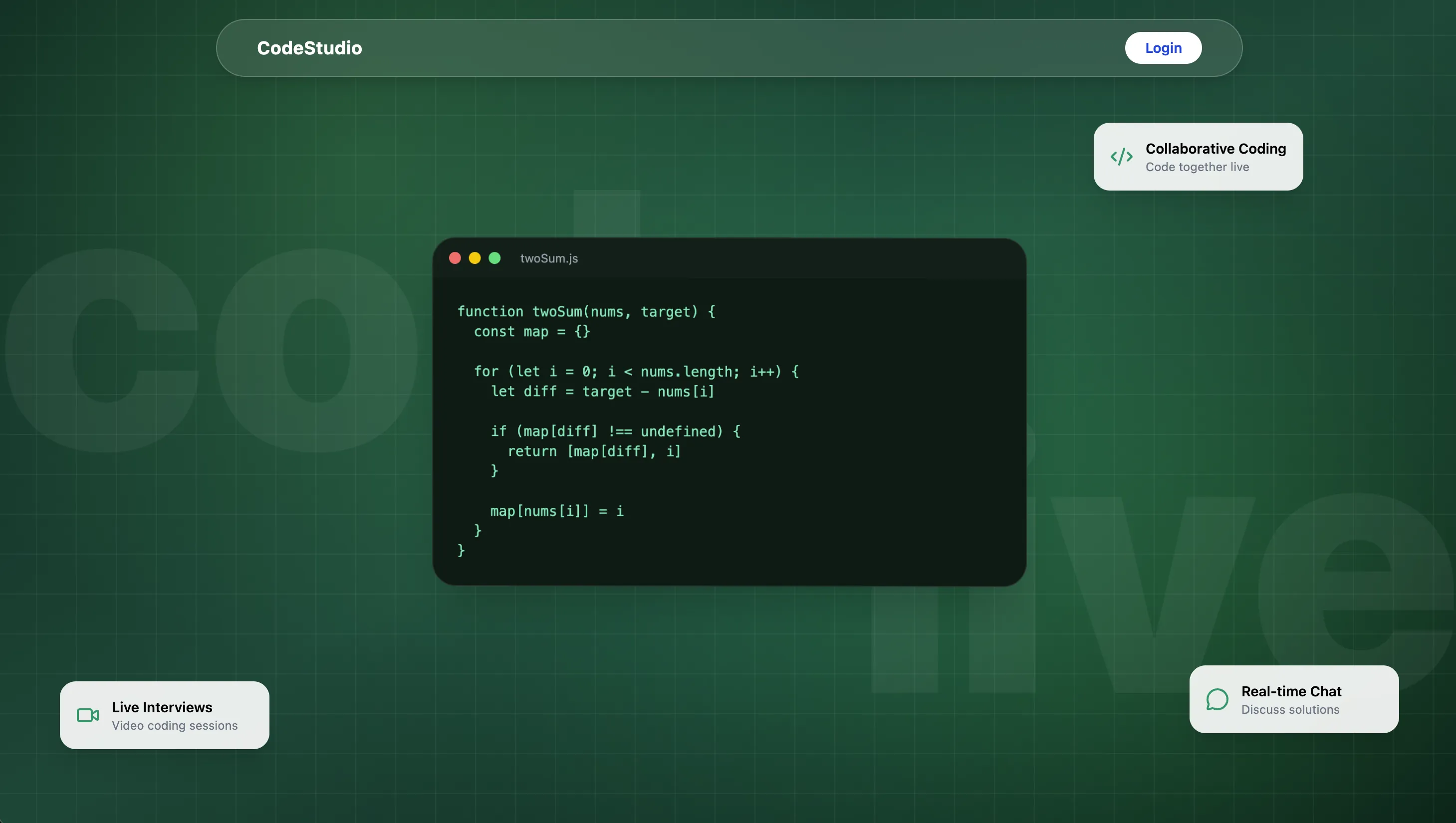
Task: Click the 'map[nums[i]] = i' line
Action: coord(556,511)
